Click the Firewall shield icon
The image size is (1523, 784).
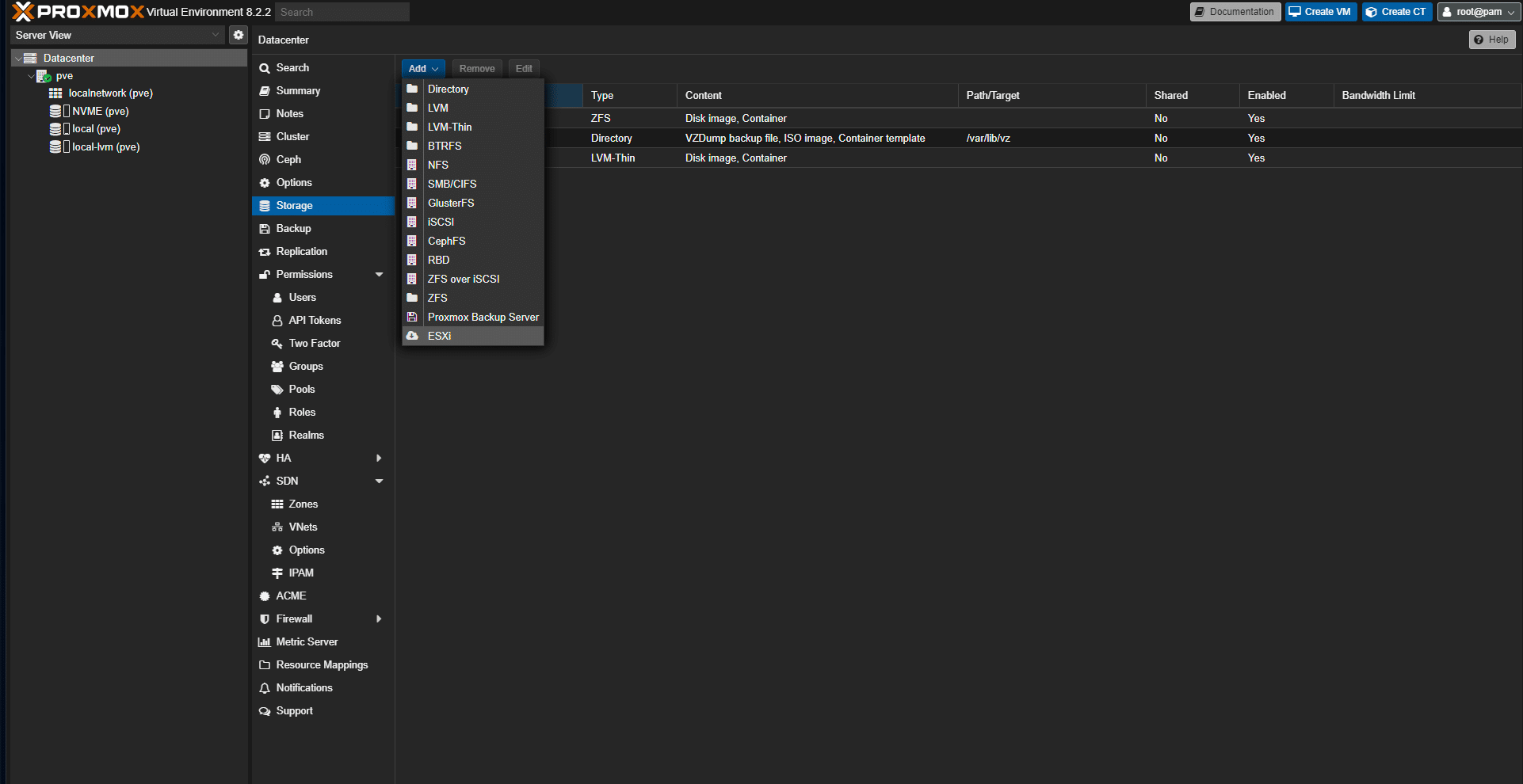point(265,619)
